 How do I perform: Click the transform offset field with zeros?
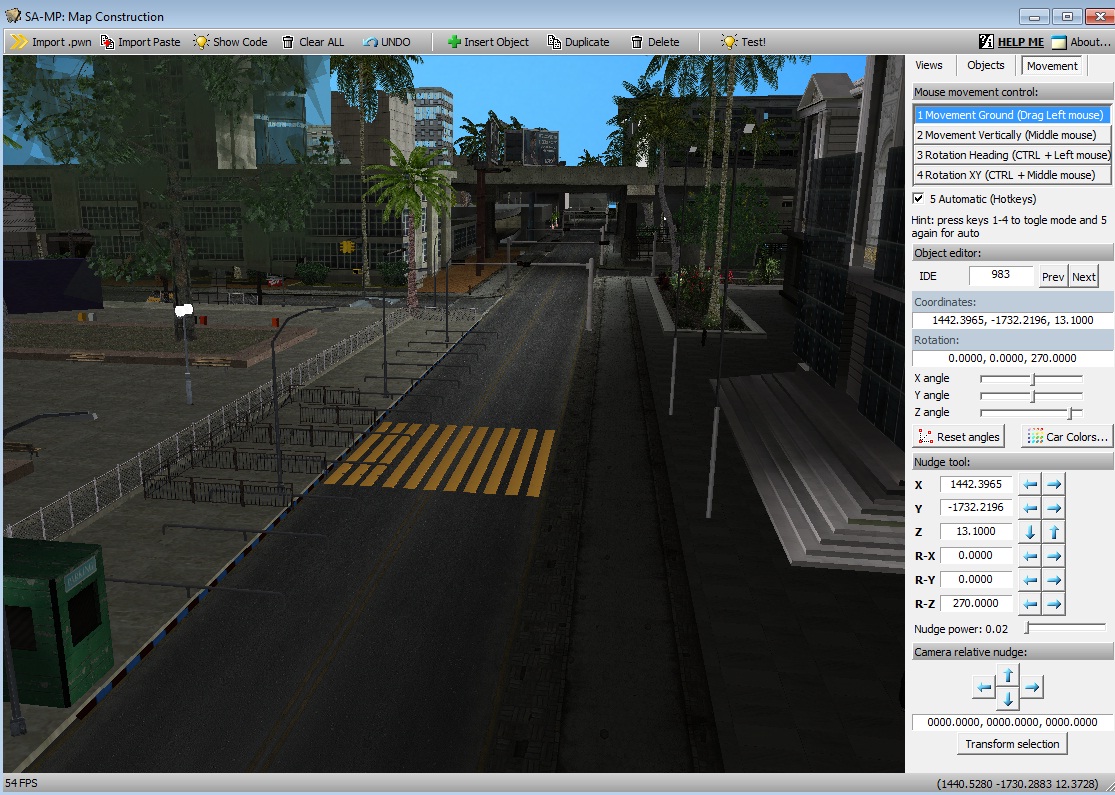[1012, 722]
